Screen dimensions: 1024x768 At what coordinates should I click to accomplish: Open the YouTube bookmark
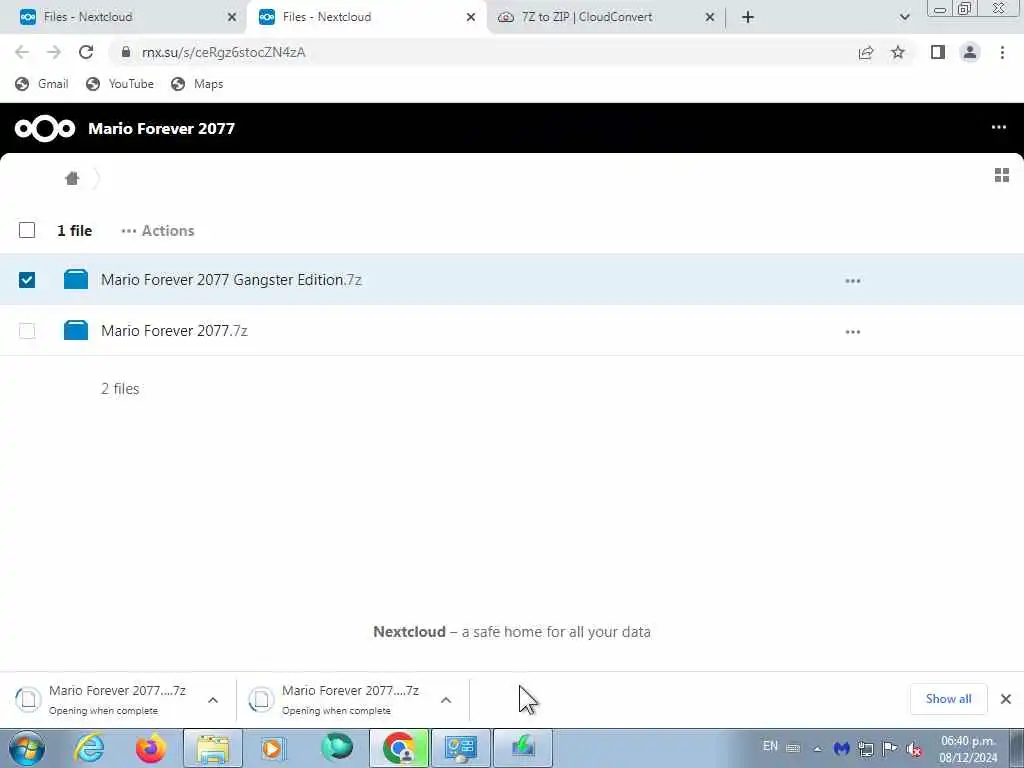(x=120, y=84)
